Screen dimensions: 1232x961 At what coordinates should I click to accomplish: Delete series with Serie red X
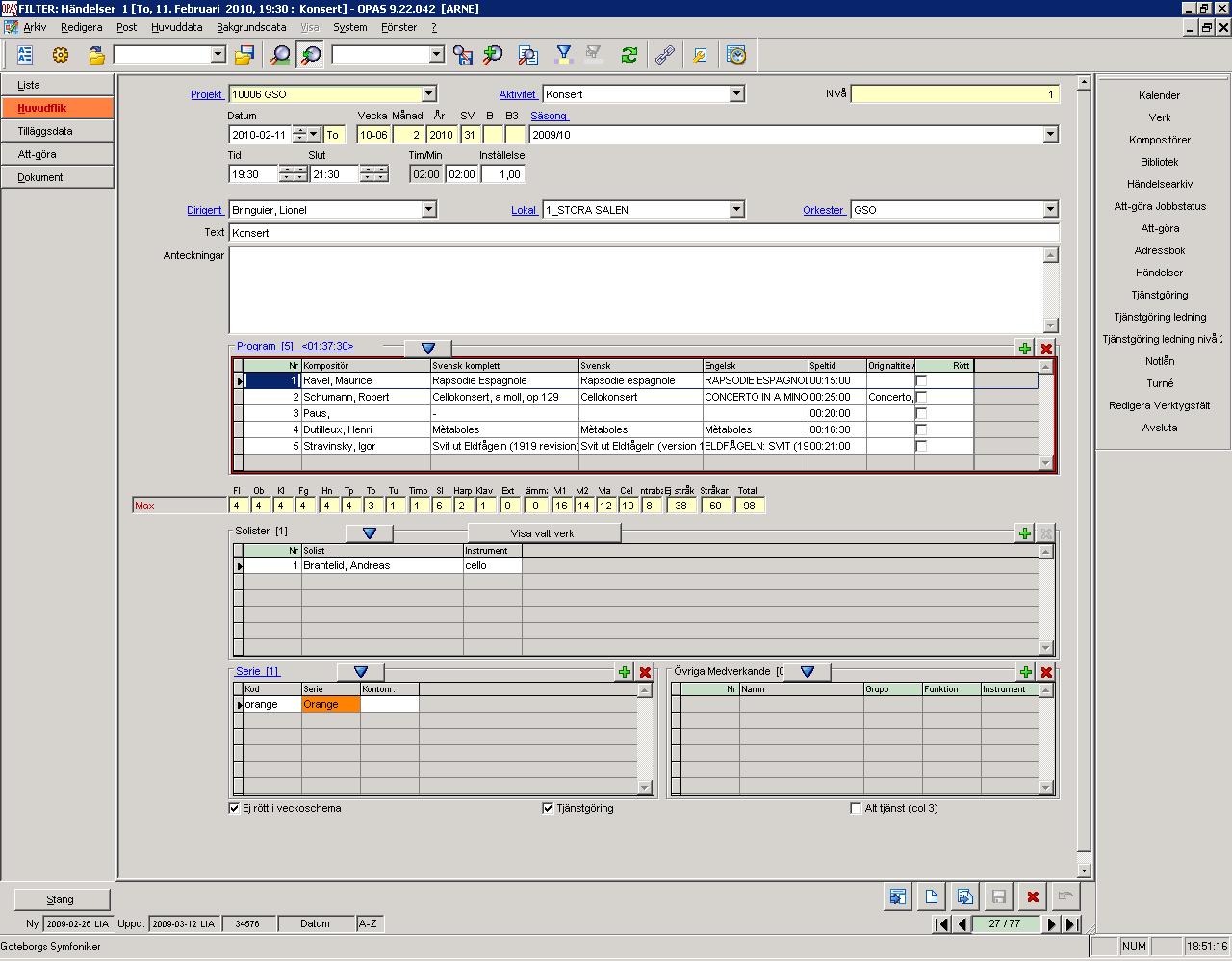pyautogui.click(x=645, y=672)
